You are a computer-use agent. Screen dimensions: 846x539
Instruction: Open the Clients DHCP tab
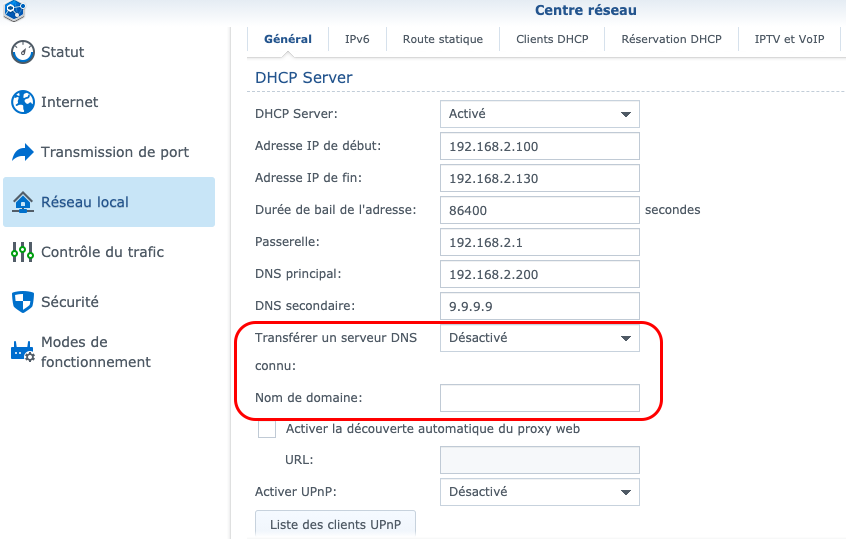coord(552,40)
